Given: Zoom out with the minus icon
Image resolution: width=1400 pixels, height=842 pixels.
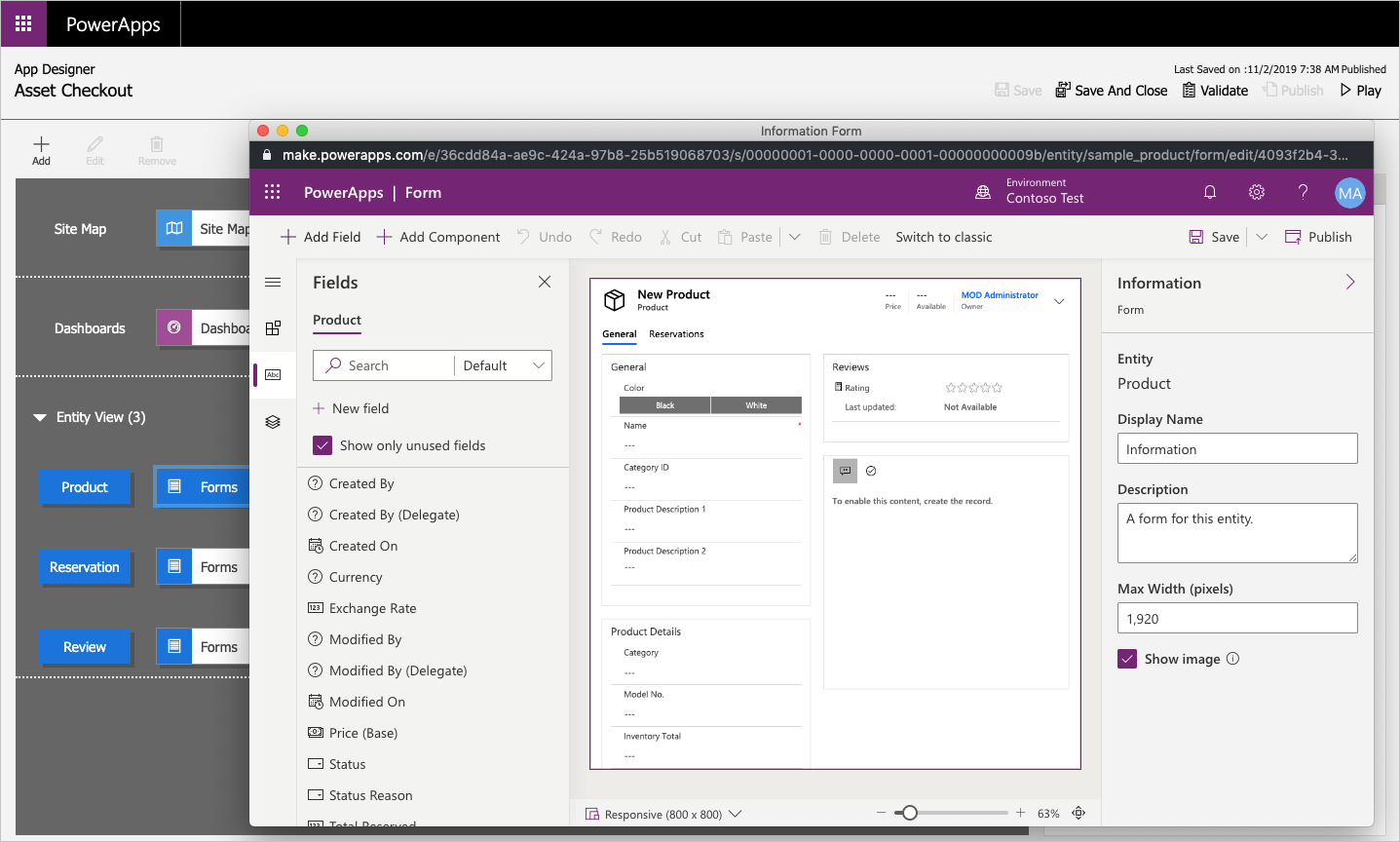Looking at the screenshot, I should [x=881, y=813].
